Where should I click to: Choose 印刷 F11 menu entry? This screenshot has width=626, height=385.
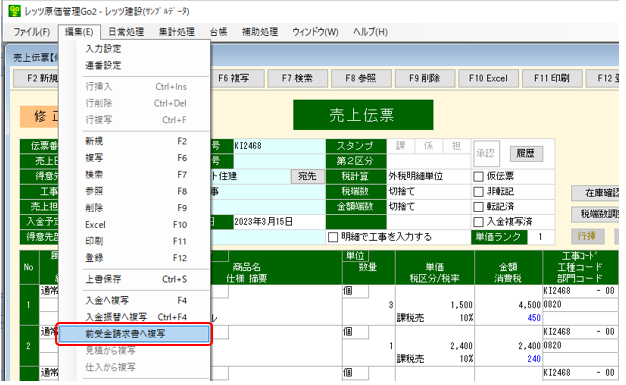point(135,241)
